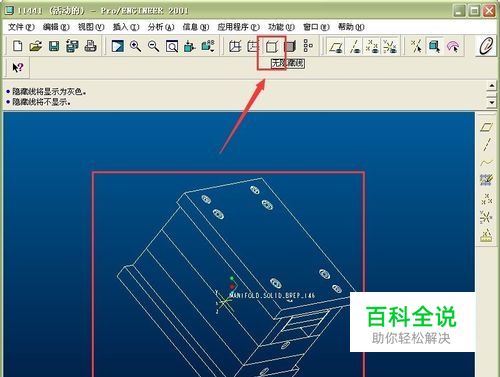Click the message '隐藏线将显示为灰色。'
Screen dimensions: 500x377
click(x=49, y=91)
